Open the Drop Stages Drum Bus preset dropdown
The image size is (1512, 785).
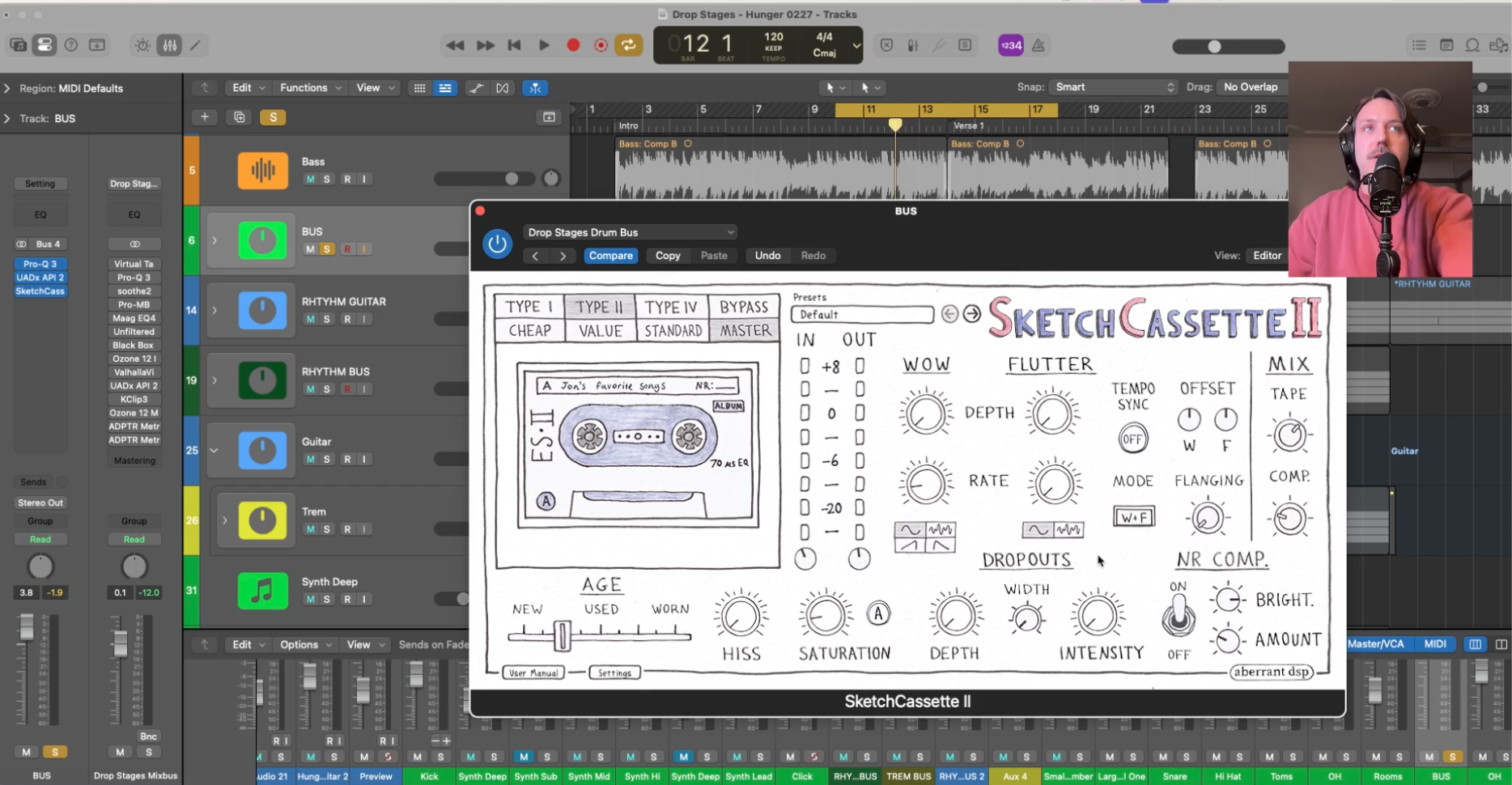click(x=630, y=232)
